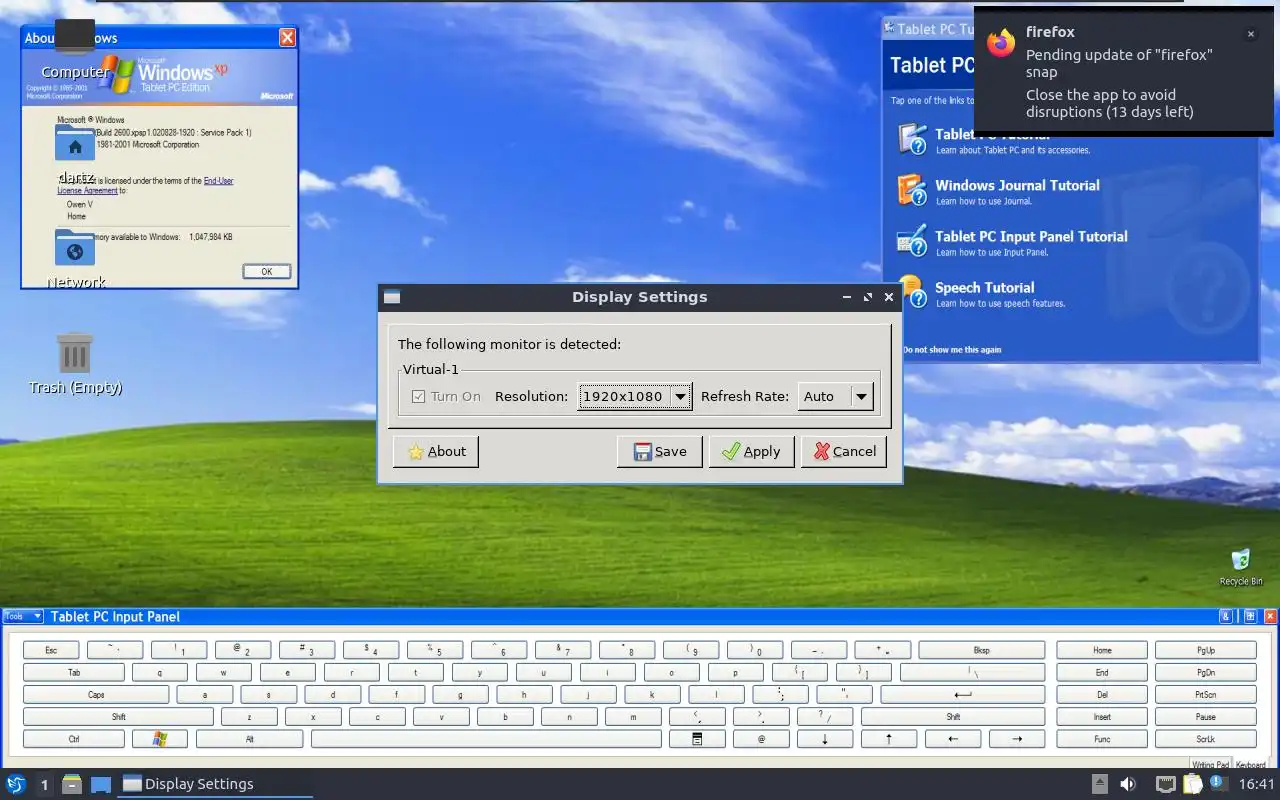Image resolution: width=1280 pixels, height=800 pixels.
Task: Select workspace 1 in the taskbar
Action: 44,784
